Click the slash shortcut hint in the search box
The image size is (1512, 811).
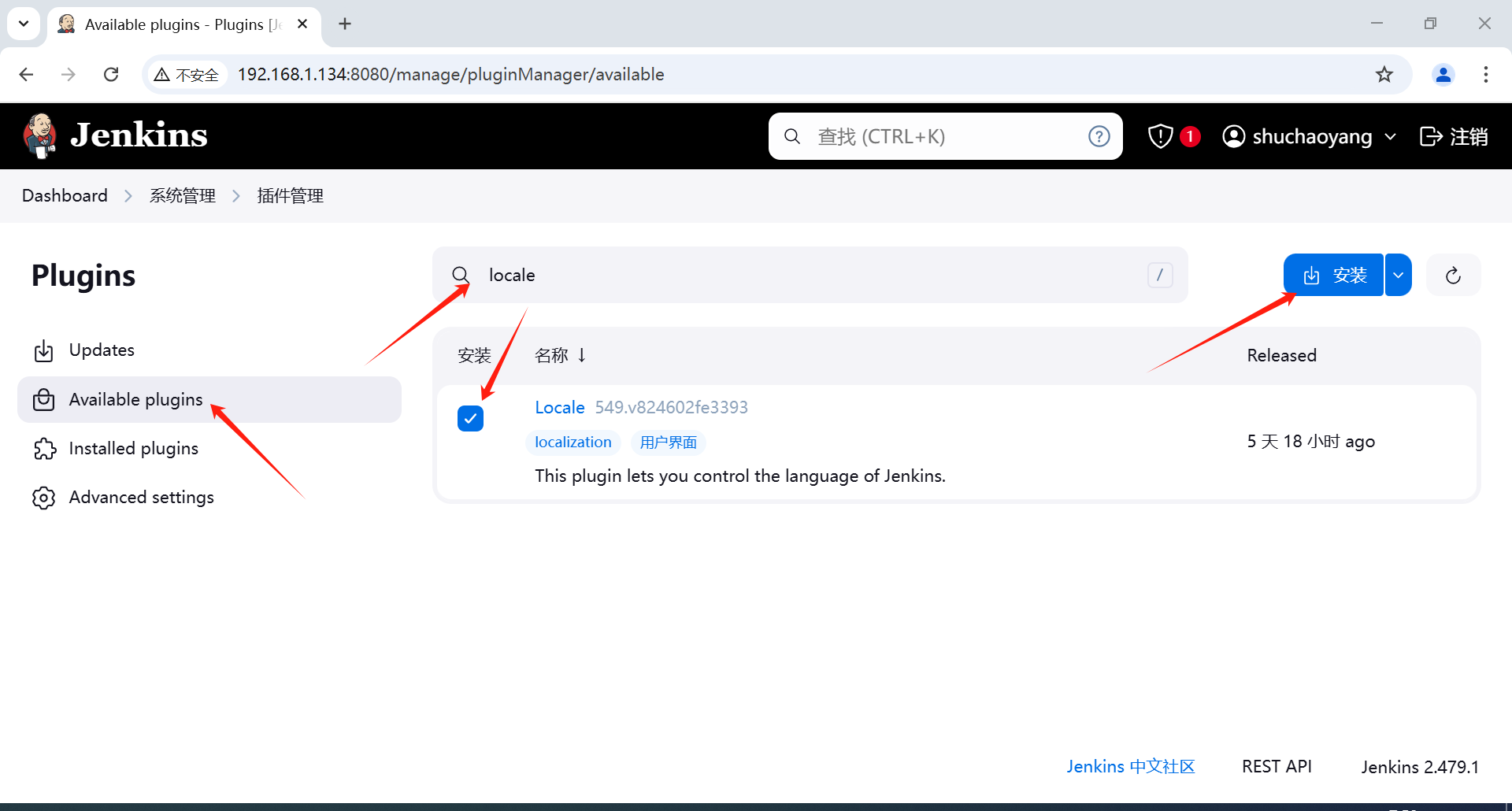click(1160, 275)
